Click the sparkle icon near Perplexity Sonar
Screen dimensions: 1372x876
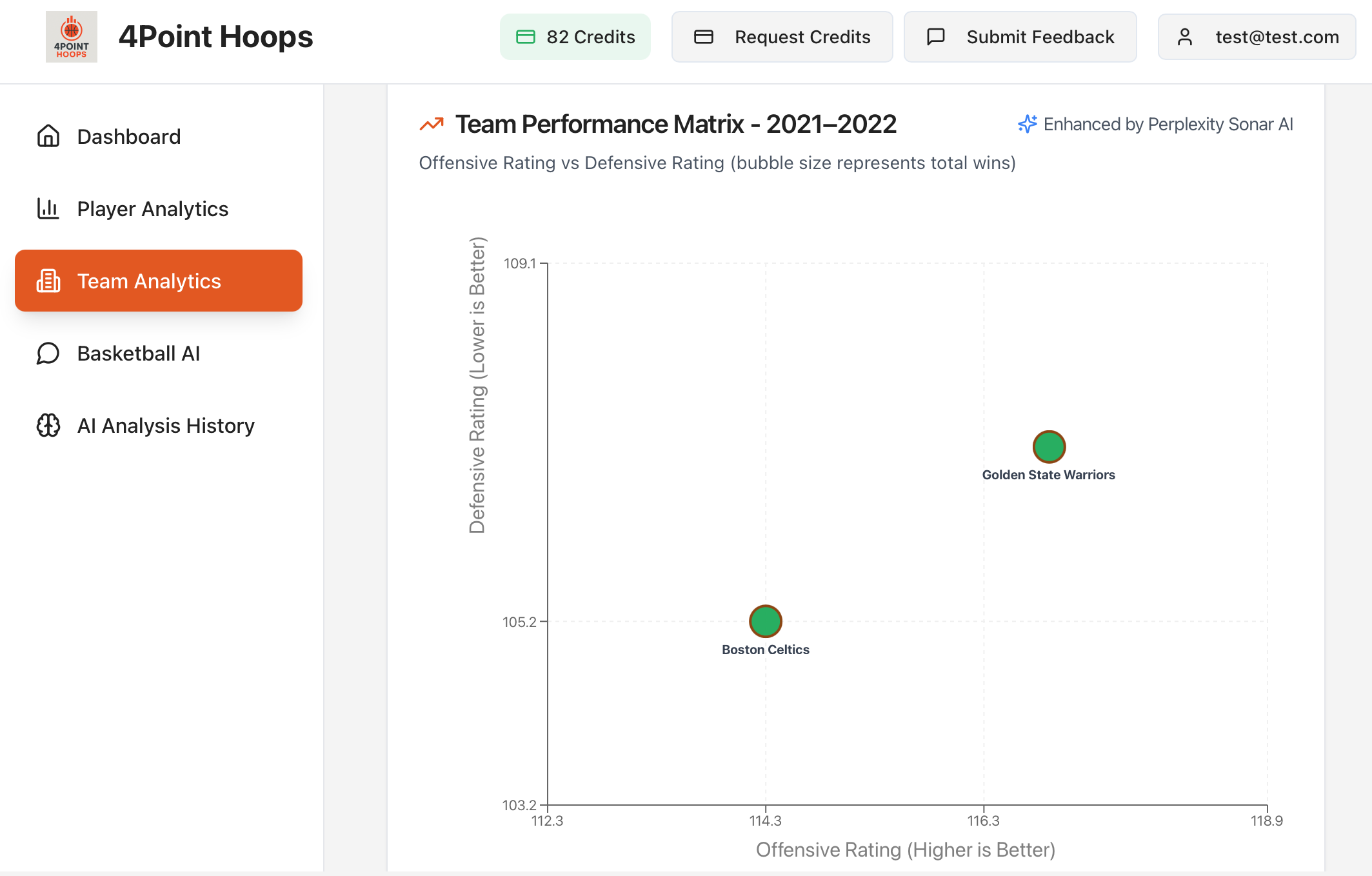[1027, 124]
